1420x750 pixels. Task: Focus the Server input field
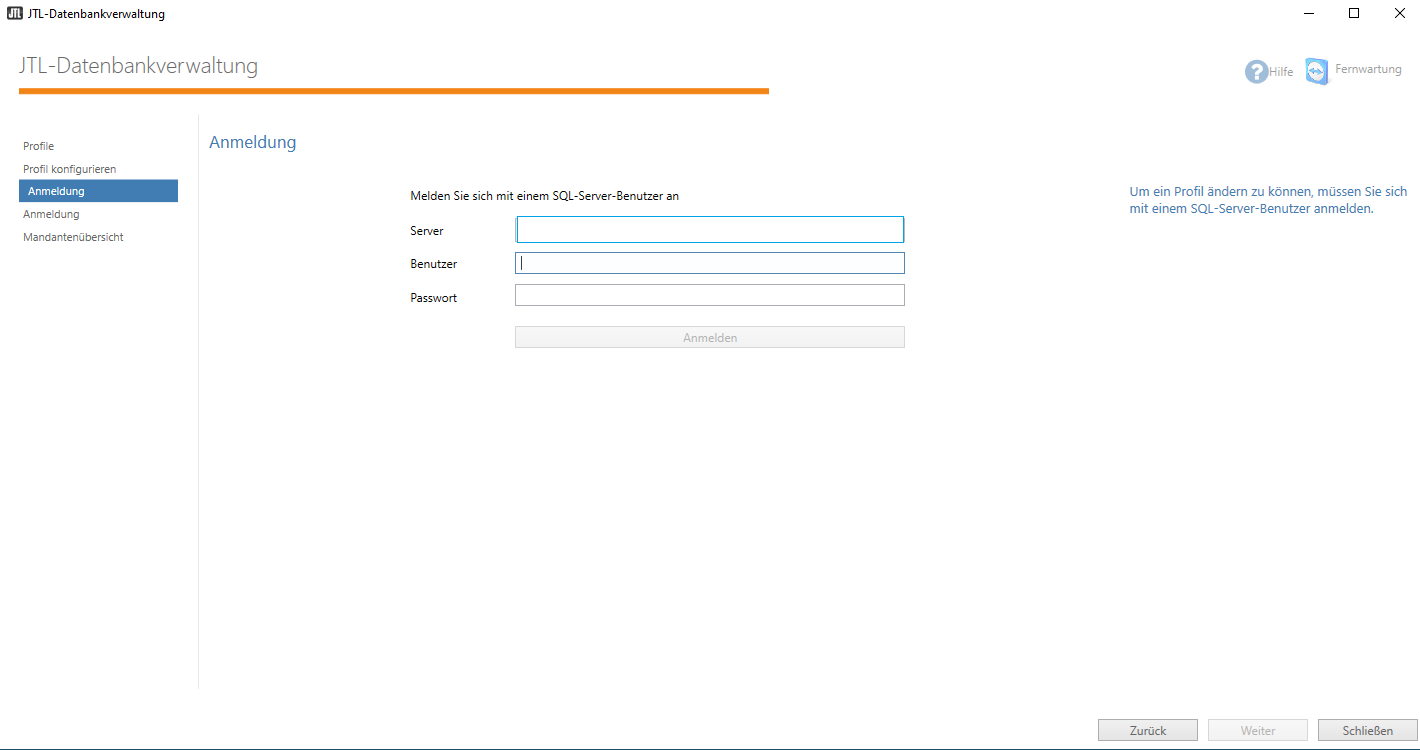(x=710, y=230)
